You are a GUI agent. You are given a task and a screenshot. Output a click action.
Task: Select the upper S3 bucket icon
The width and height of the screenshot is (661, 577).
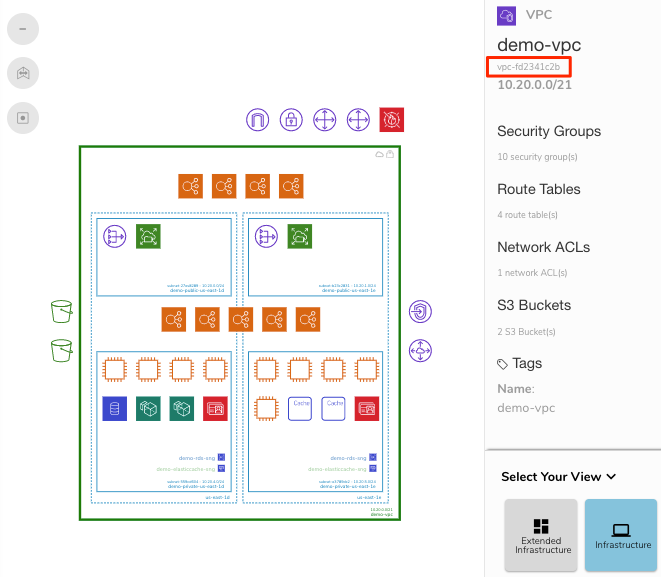pos(62,312)
